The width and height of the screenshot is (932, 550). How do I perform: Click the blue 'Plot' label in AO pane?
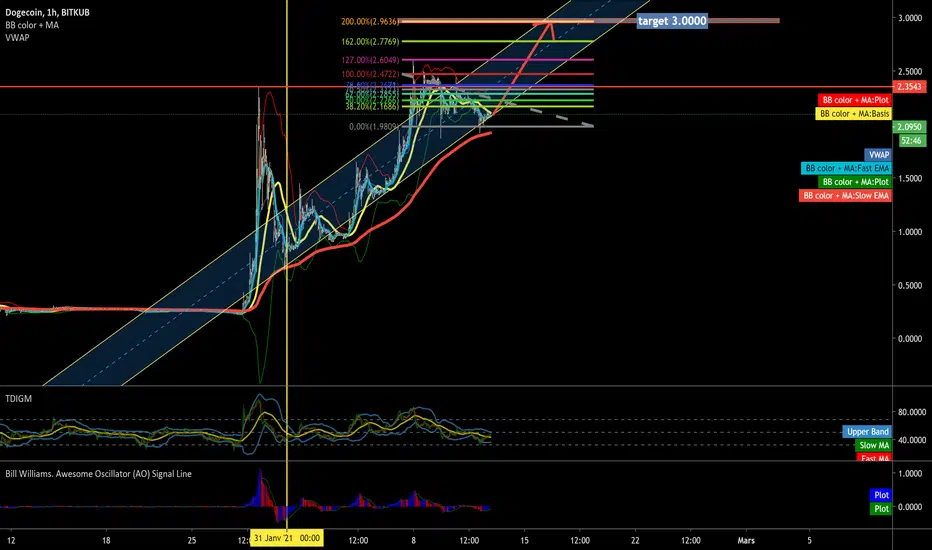(x=881, y=495)
